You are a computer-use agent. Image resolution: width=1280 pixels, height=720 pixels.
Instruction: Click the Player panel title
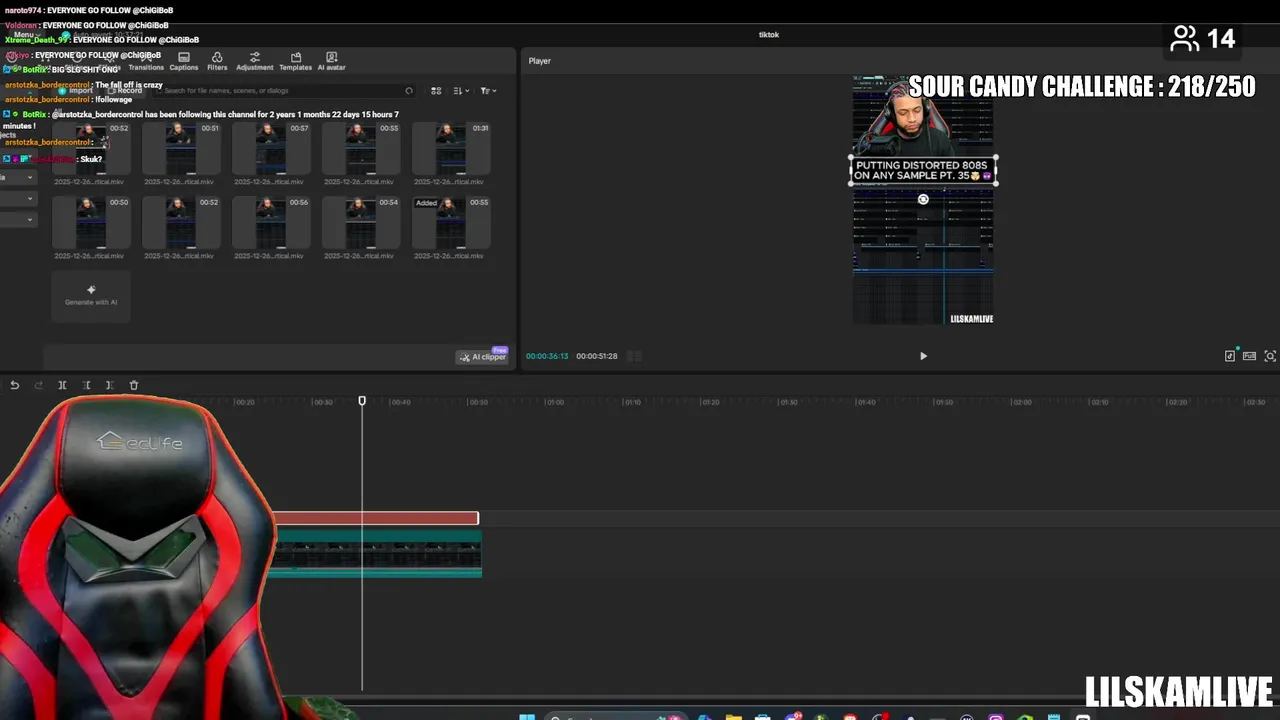(x=540, y=61)
